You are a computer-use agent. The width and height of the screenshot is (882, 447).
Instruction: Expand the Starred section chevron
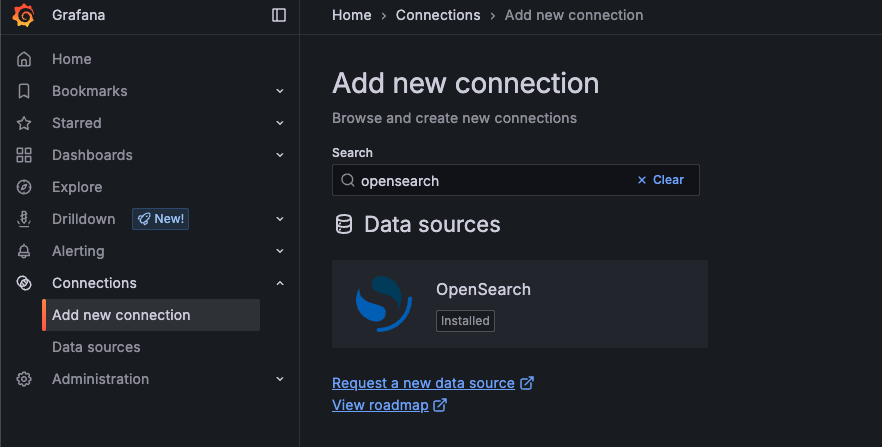[x=280, y=123]
